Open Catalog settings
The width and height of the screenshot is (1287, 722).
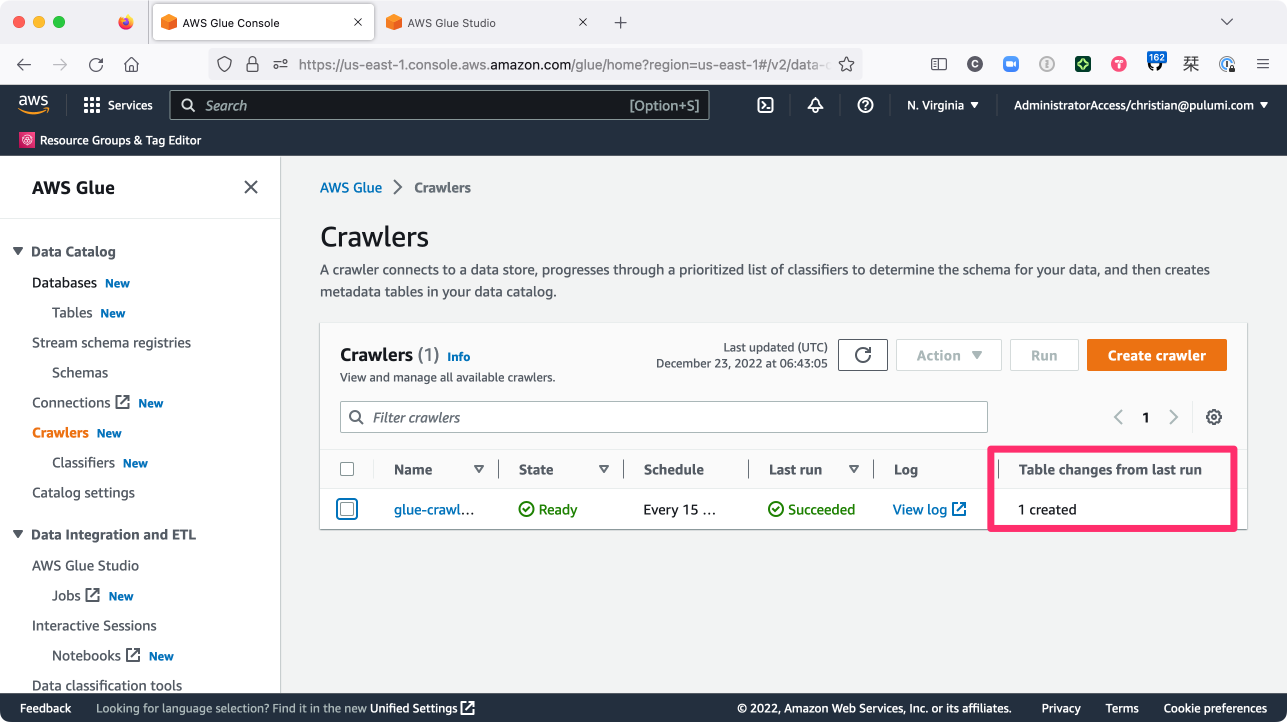[83, 492]
